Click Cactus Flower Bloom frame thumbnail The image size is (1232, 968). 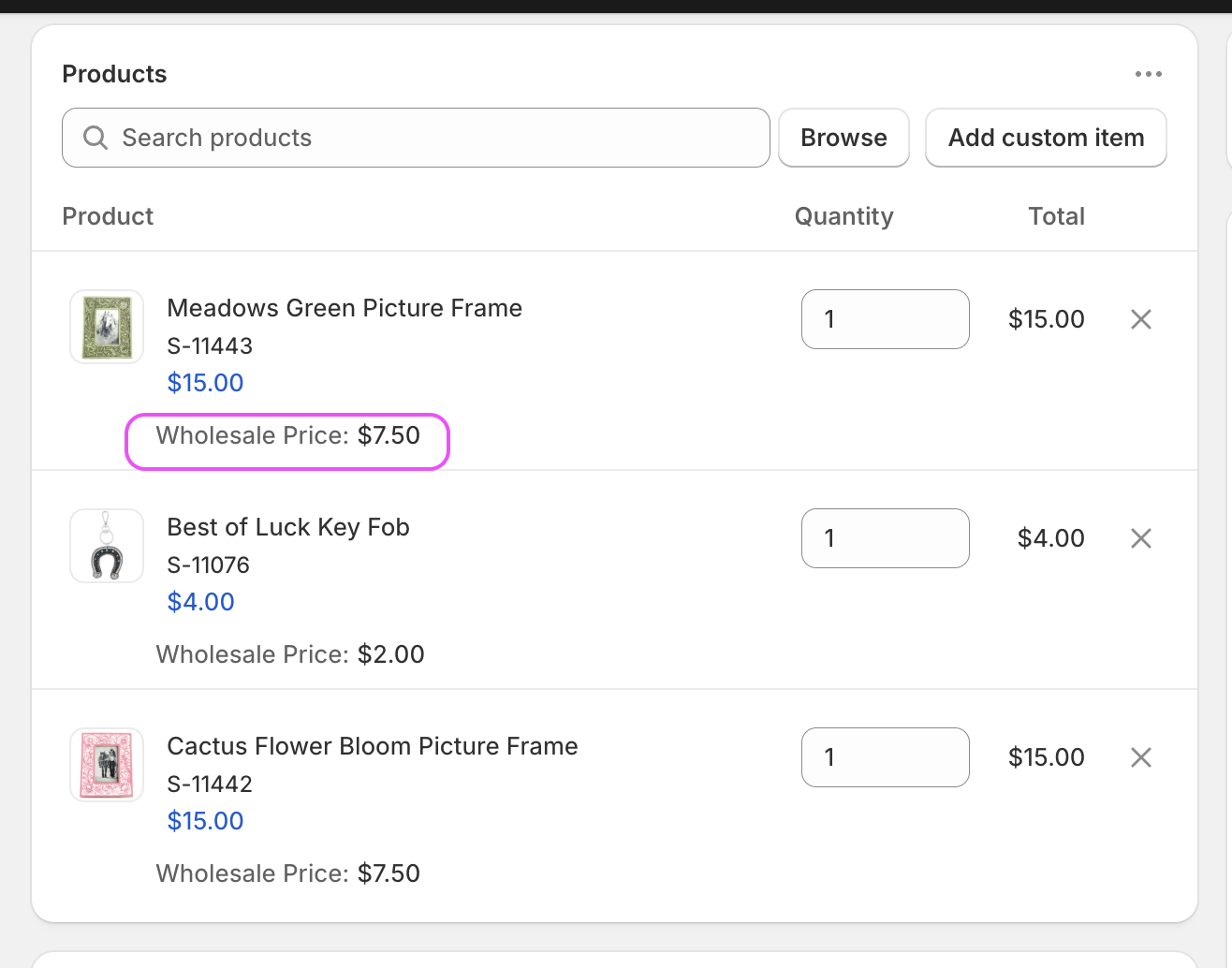pyautogui.click(x=107, y=765)
